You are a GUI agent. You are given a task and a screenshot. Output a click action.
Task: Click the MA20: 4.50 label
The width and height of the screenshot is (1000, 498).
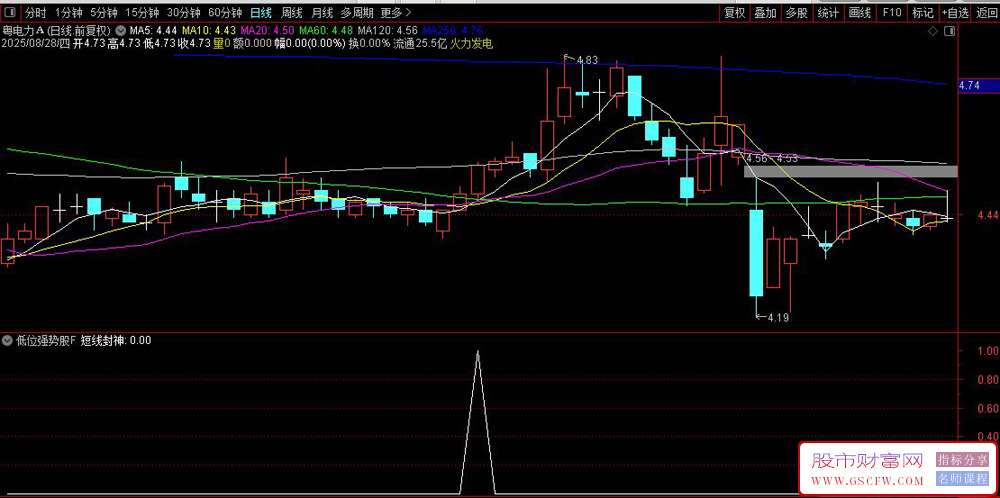pyautogui.click(x=268, y=31)
